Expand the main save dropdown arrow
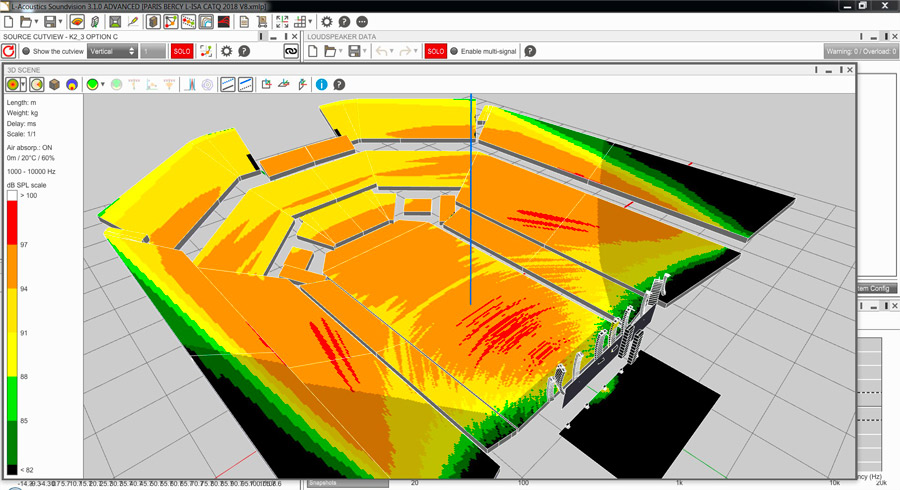This screenshot has height=490, width=900. pyautogui.click(x=60, y=22)
